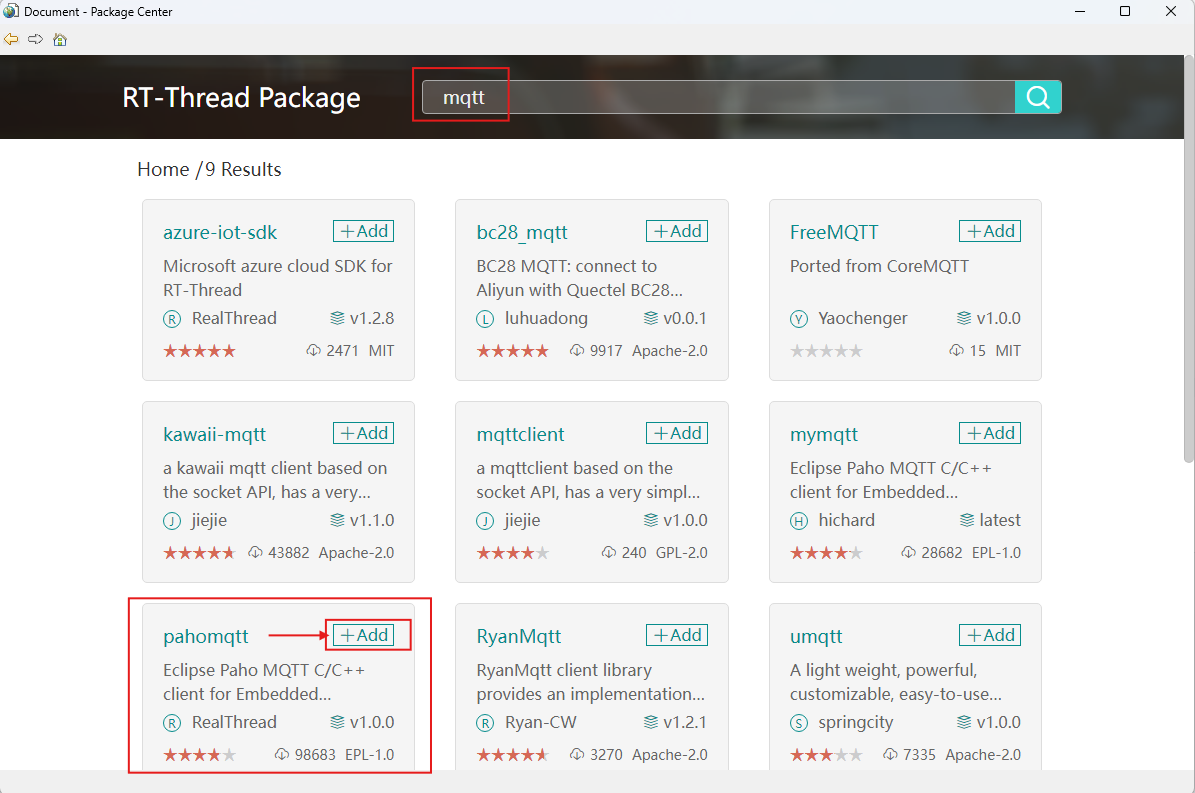This screenshot has width=1195, height=793.
Task: Click the download icon beside 98683
Action: point(282,755)
